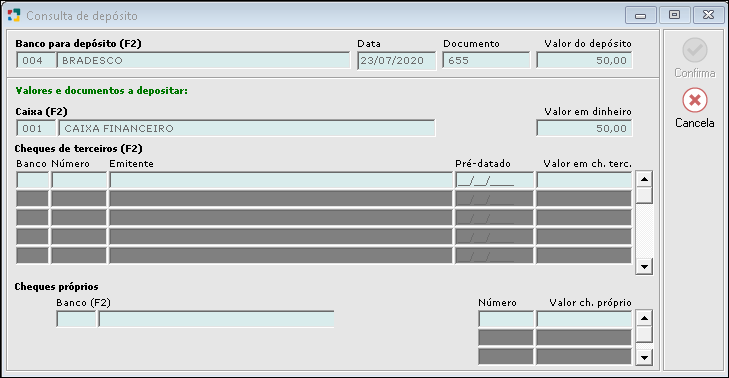Click the 'Pré-datado' column header
Viewport: 729px width, 378px height.
483,164
